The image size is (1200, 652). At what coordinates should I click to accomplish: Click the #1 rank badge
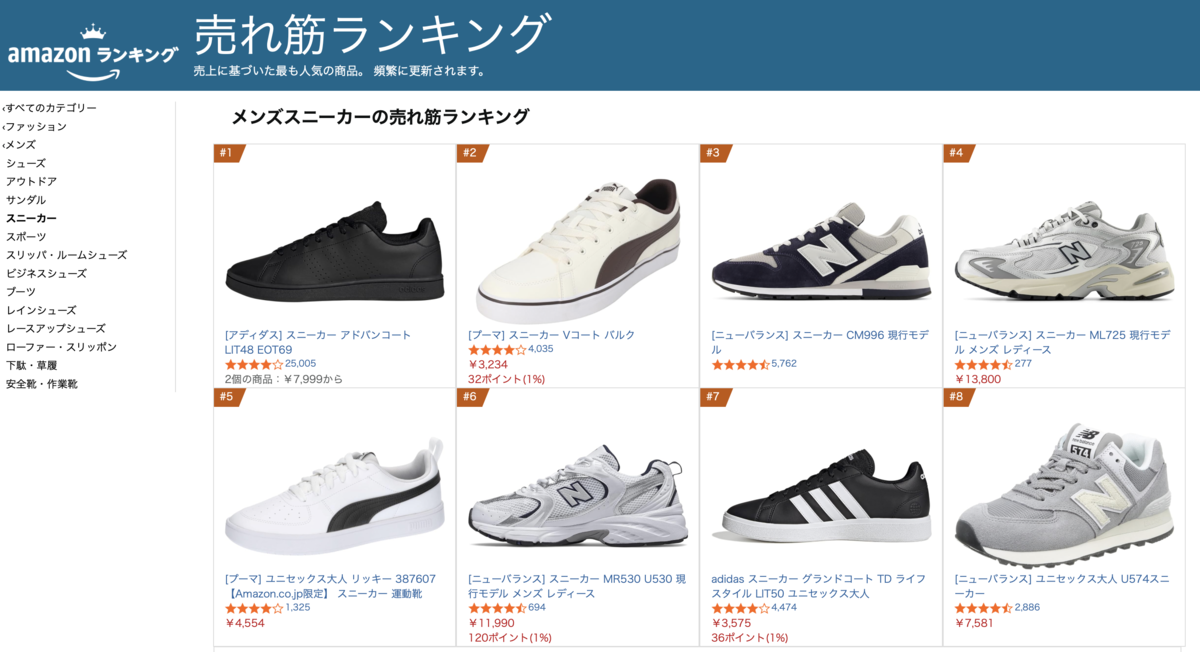[x=227, y=153]
